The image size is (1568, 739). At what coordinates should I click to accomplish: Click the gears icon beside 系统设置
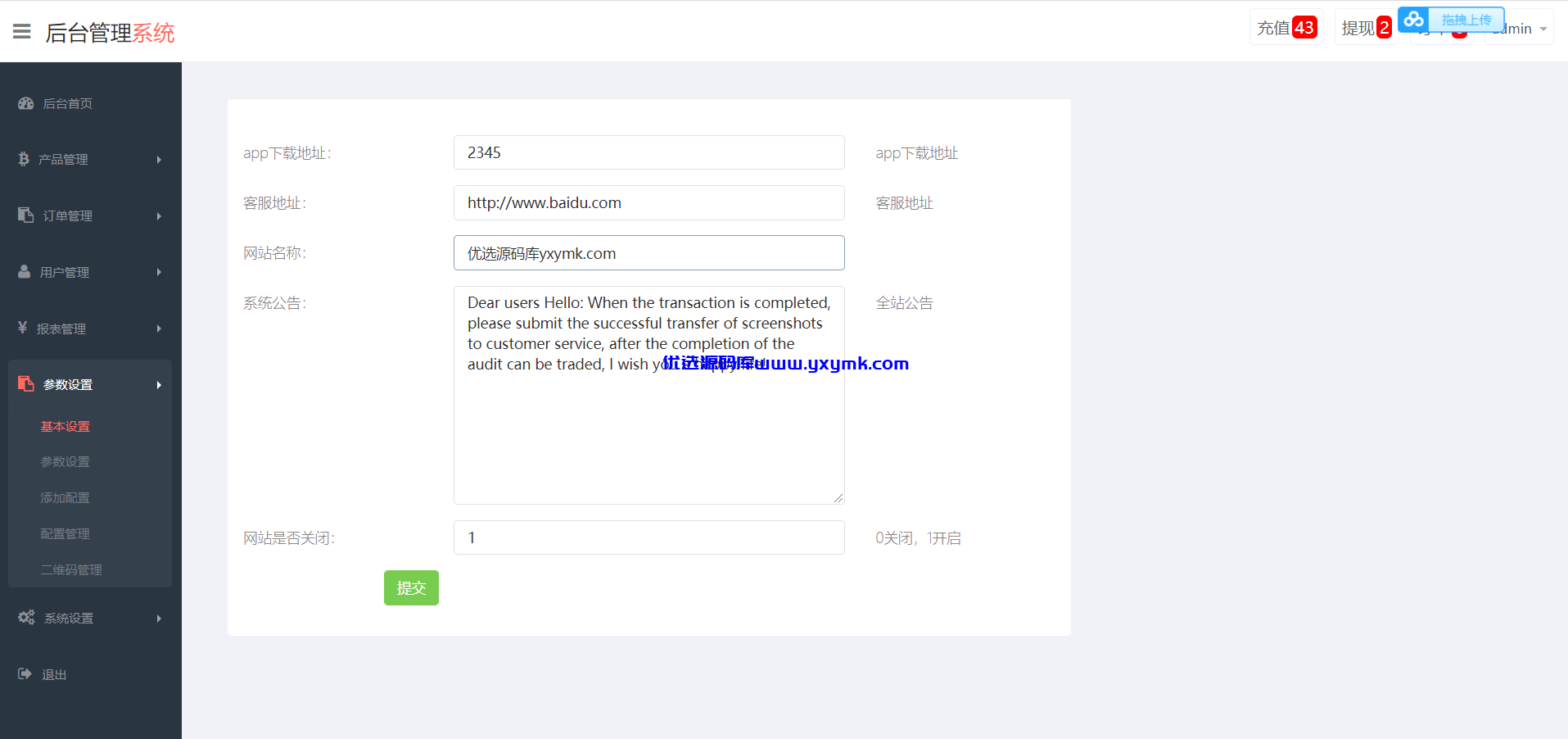click(x=26, y=617)
